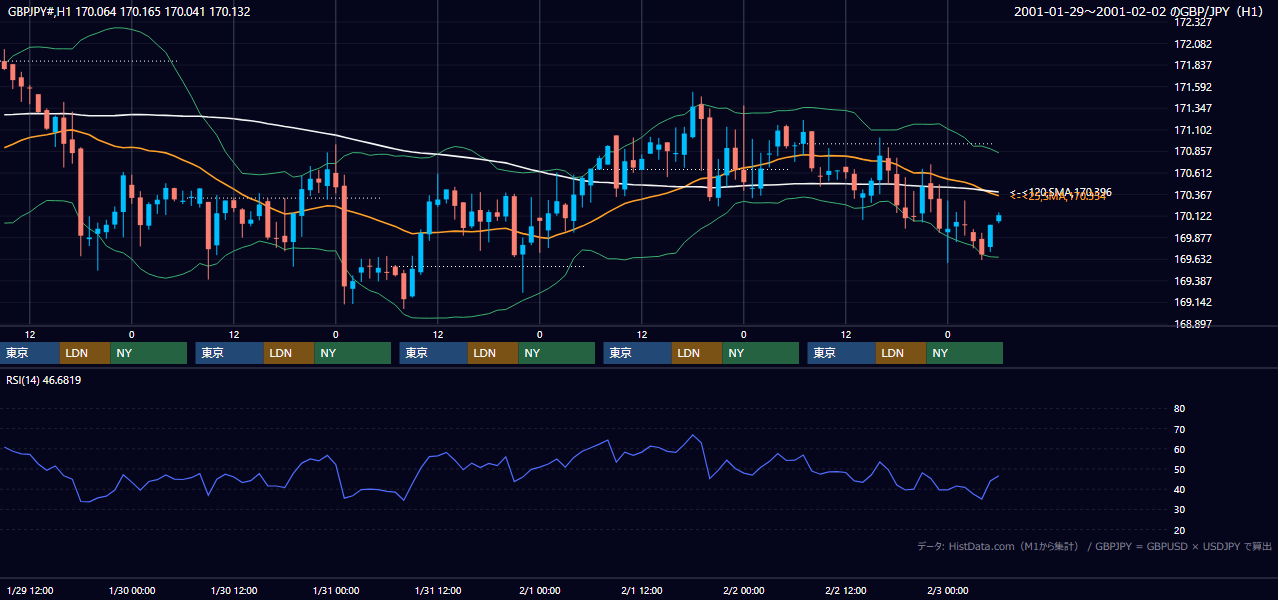Screen dimensions: 1278x600
Task: Select the 1/31 00:00 time label
Action: coord(336,591)
